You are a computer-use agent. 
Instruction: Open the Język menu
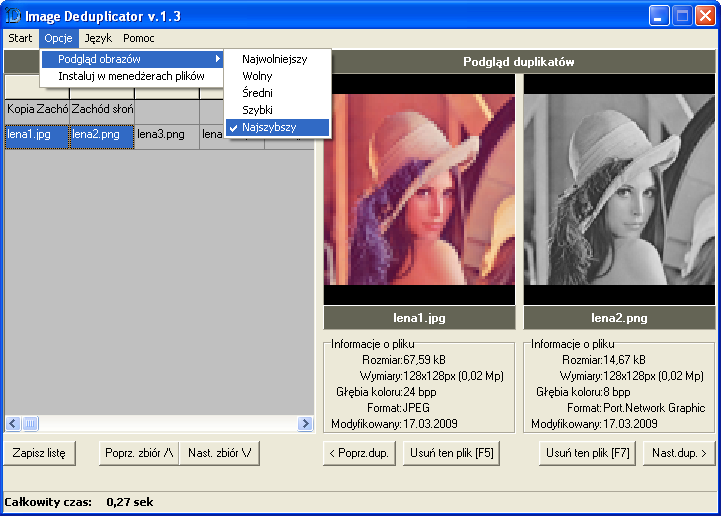click(98, 38)
